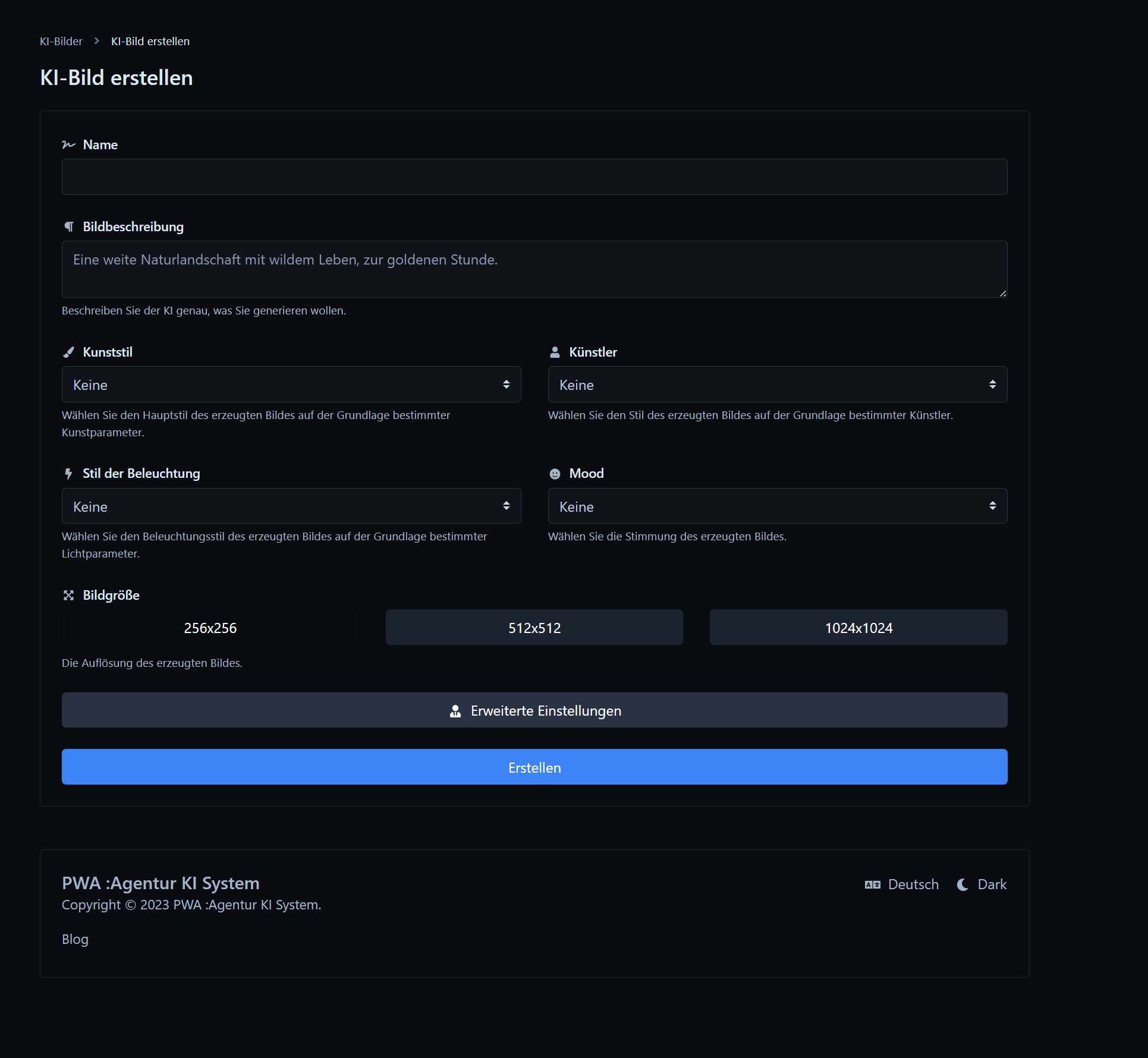Go to KI-Bilder breadcrumb link

(x=61, y=42)
